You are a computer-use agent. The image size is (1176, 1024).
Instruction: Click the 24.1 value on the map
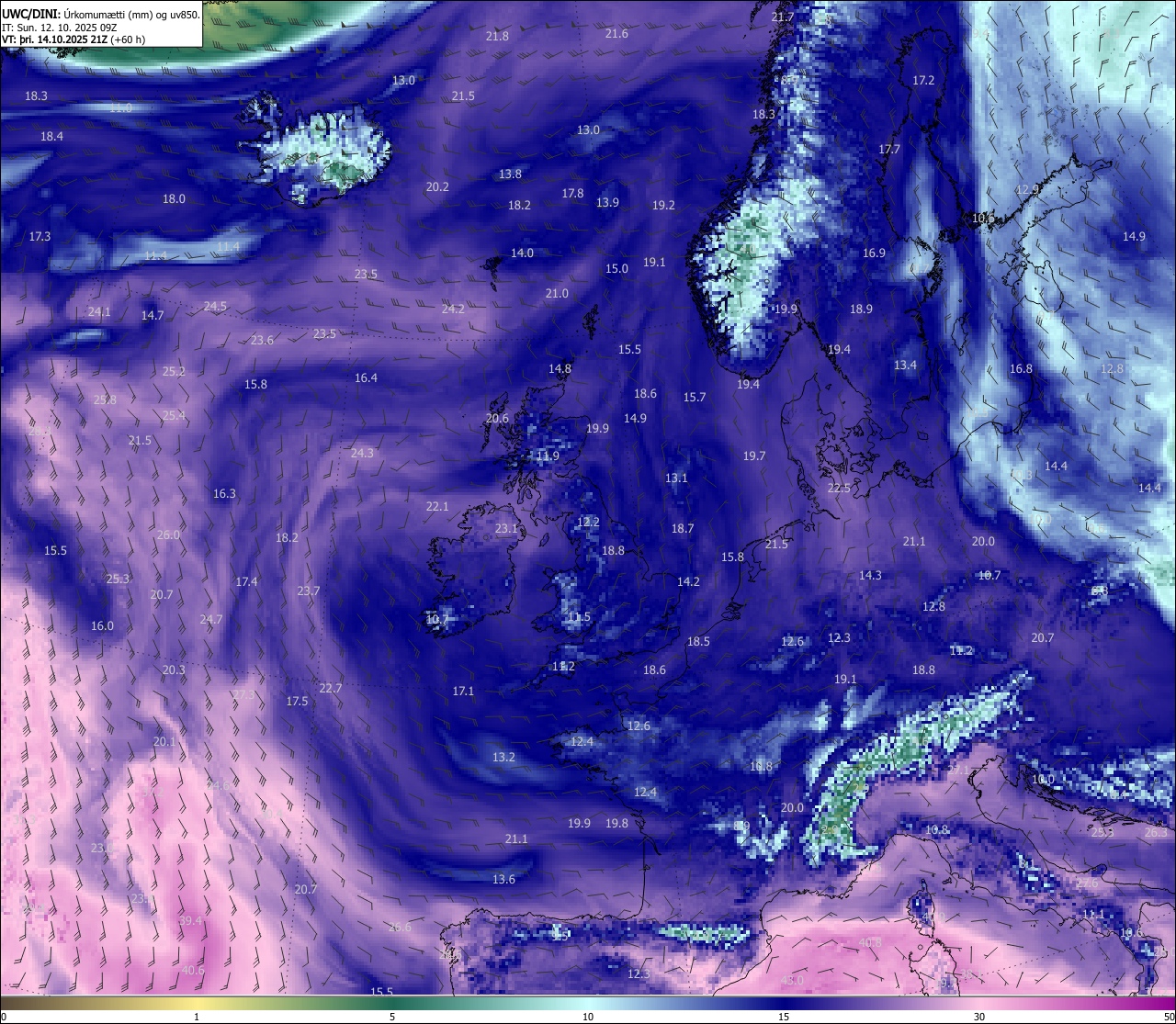click(99, 311)
